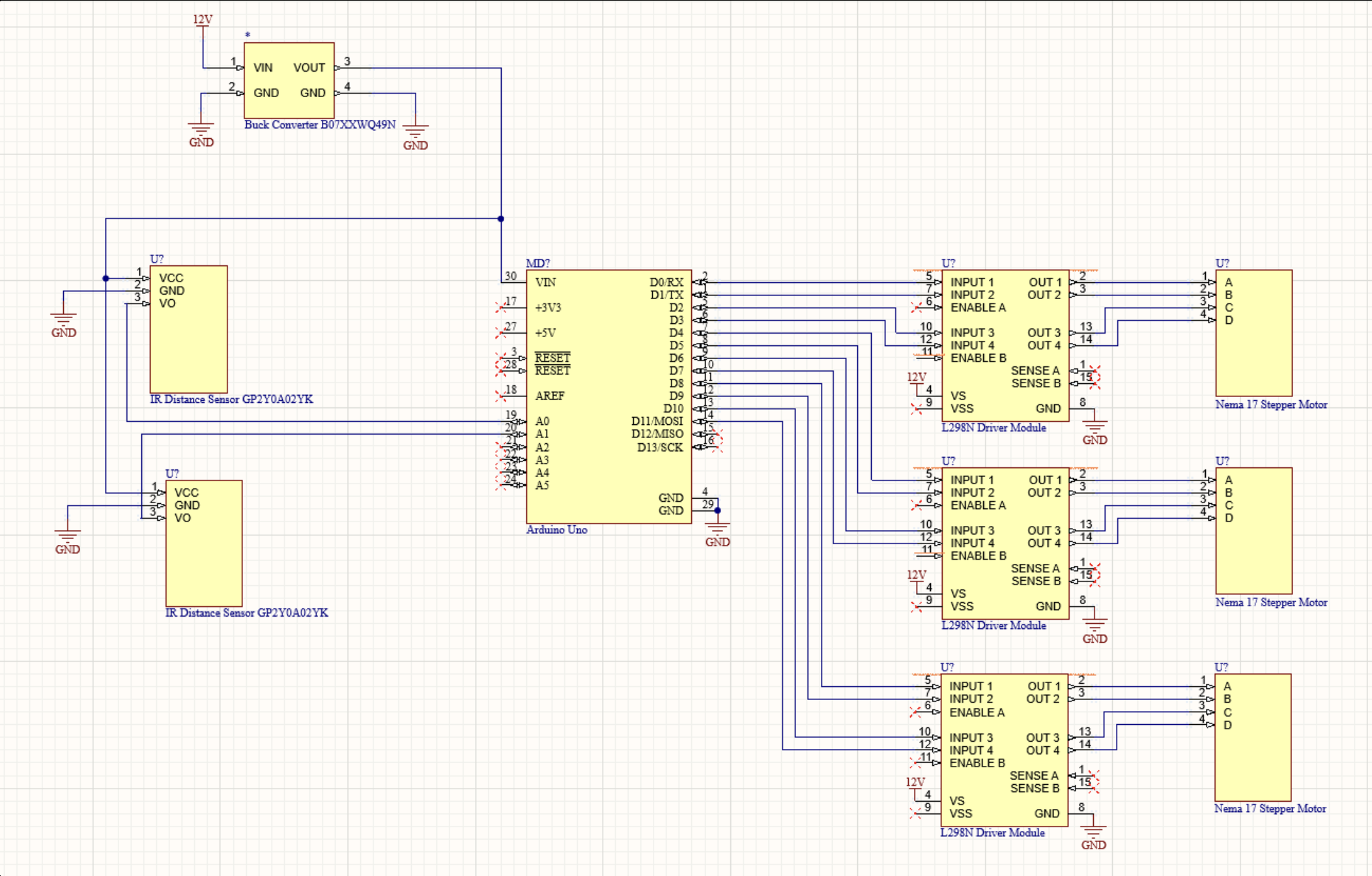Image resolution: width=1372 pixels, height=876 pixels.
Task: Click the junction dot on the VOUT wire above Arduino
Action: coord(501,219)
